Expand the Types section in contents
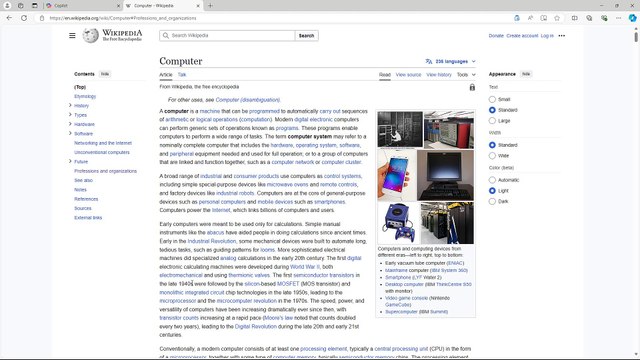 coord(70,115)
